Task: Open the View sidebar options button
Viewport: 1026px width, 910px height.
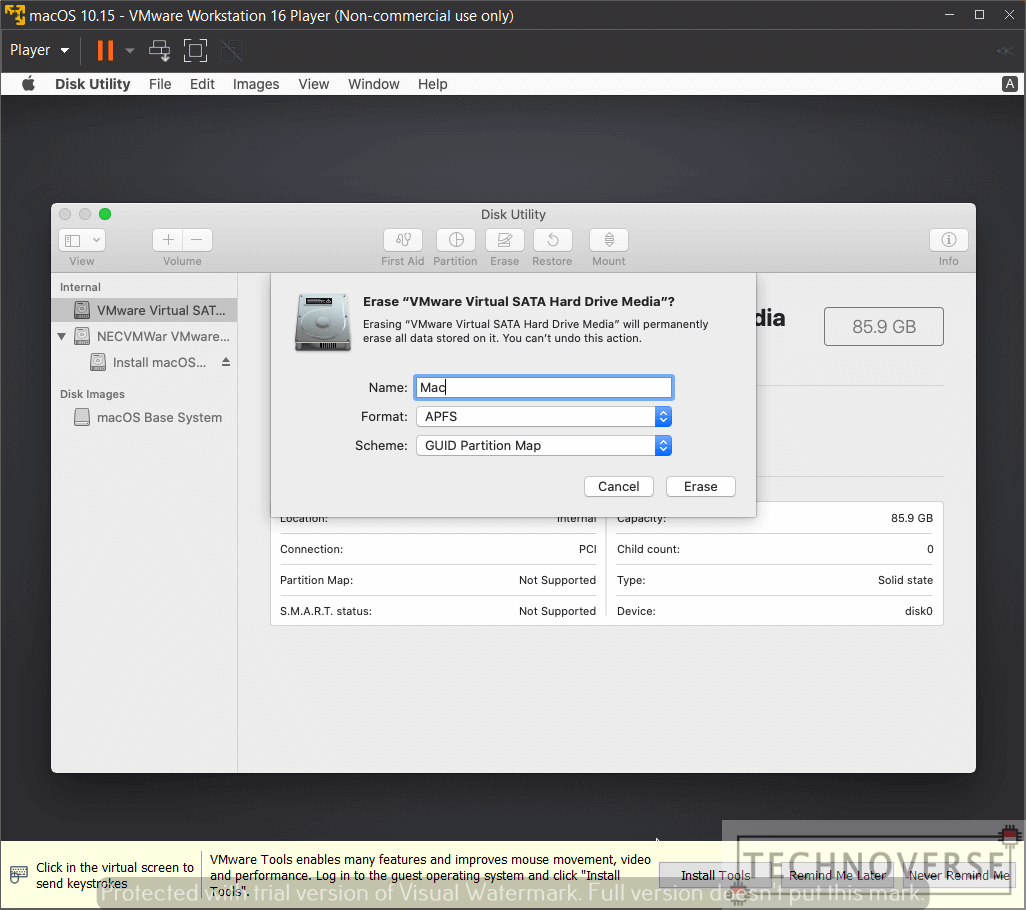Action: coord(82,240)
